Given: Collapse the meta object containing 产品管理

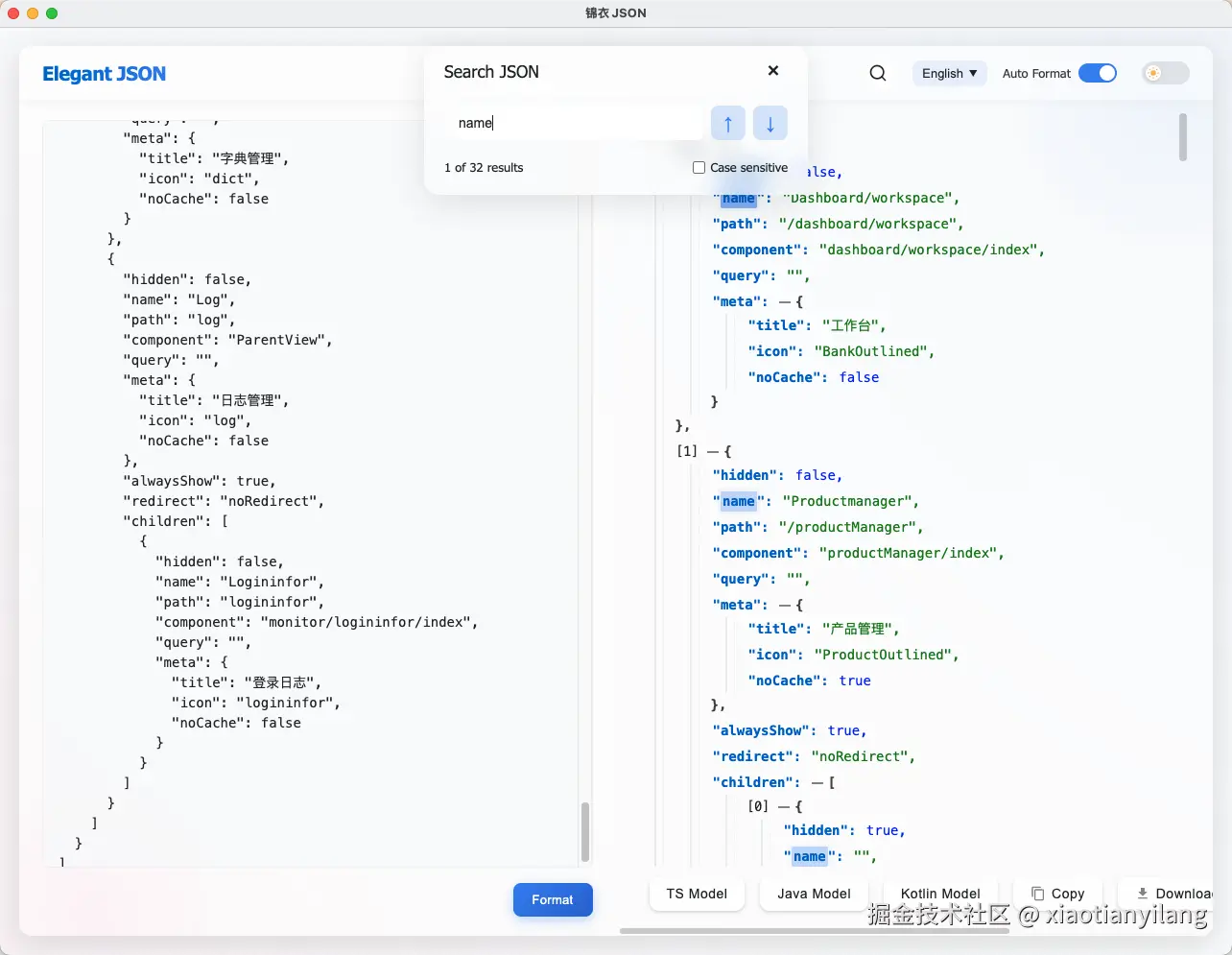Looking at the screenshot, I should click(785, 605).
